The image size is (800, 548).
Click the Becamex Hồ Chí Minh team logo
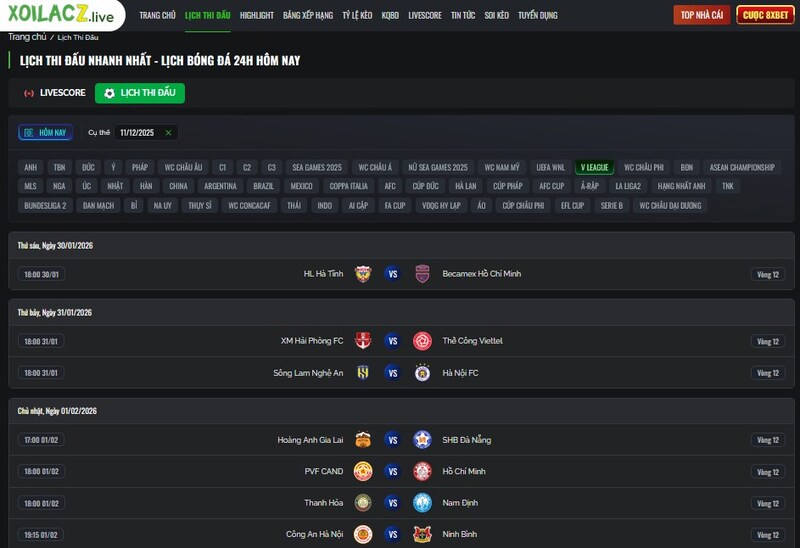pyautogui.click(x=422, y=274)
